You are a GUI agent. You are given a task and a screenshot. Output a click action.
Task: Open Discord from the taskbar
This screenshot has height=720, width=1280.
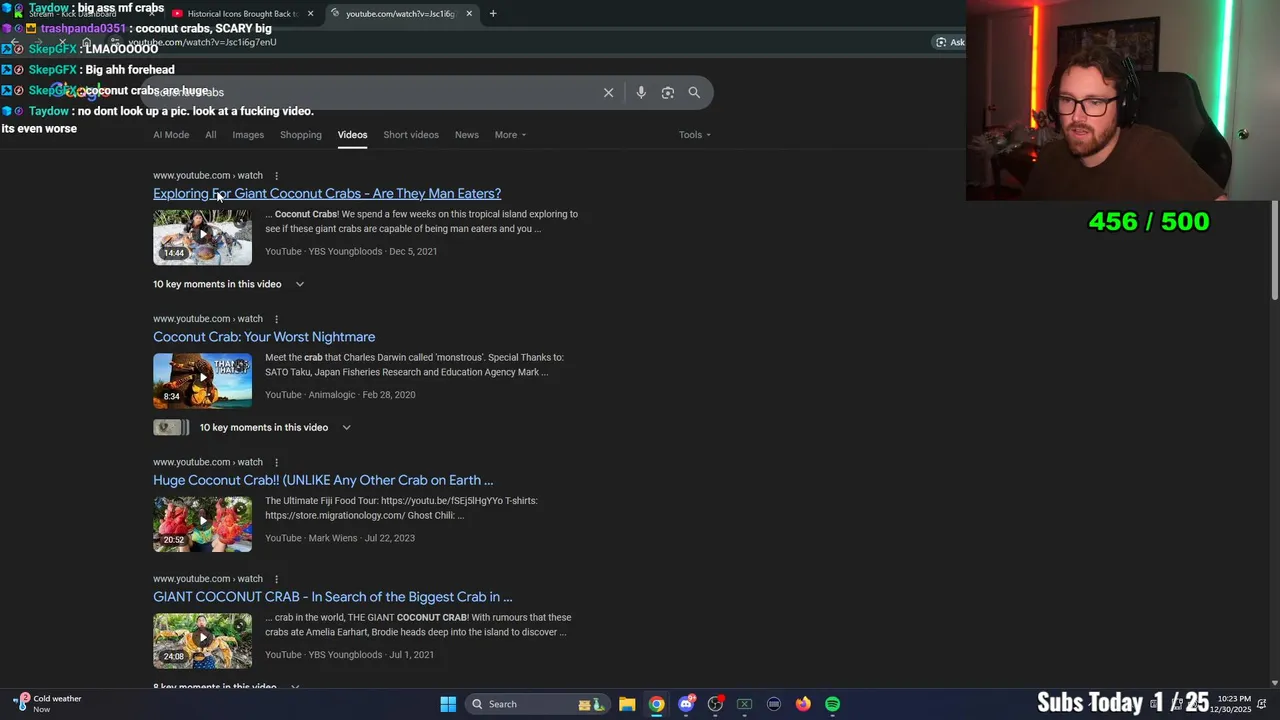pyautogui.click(x=686, y=704)
